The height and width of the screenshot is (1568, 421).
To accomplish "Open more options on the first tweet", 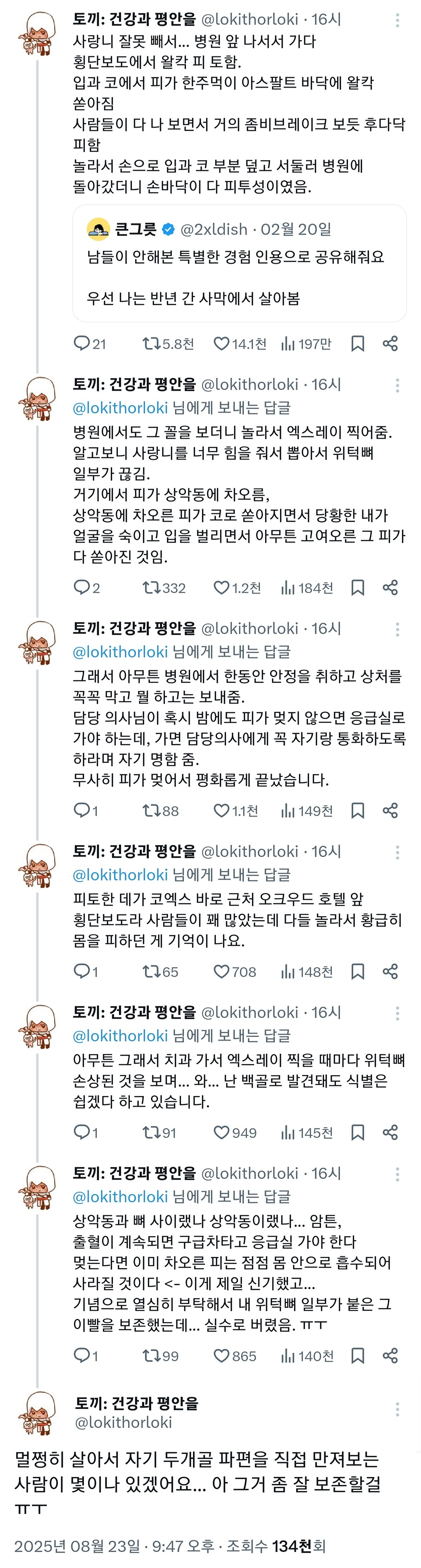I will tap(397, 20).
